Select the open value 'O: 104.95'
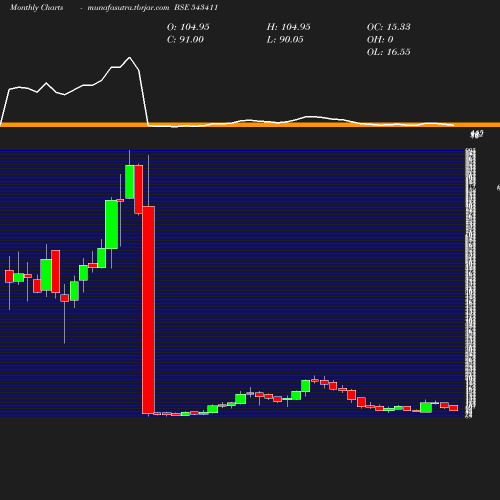Viewport: 500px width, 500px height. tap(188, 27)
